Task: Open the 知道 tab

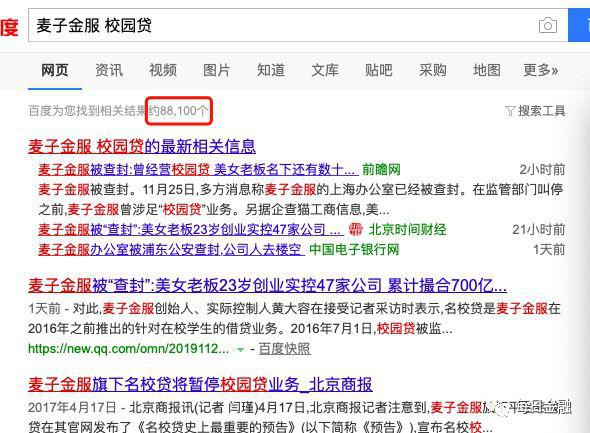Action: (271, 70)
